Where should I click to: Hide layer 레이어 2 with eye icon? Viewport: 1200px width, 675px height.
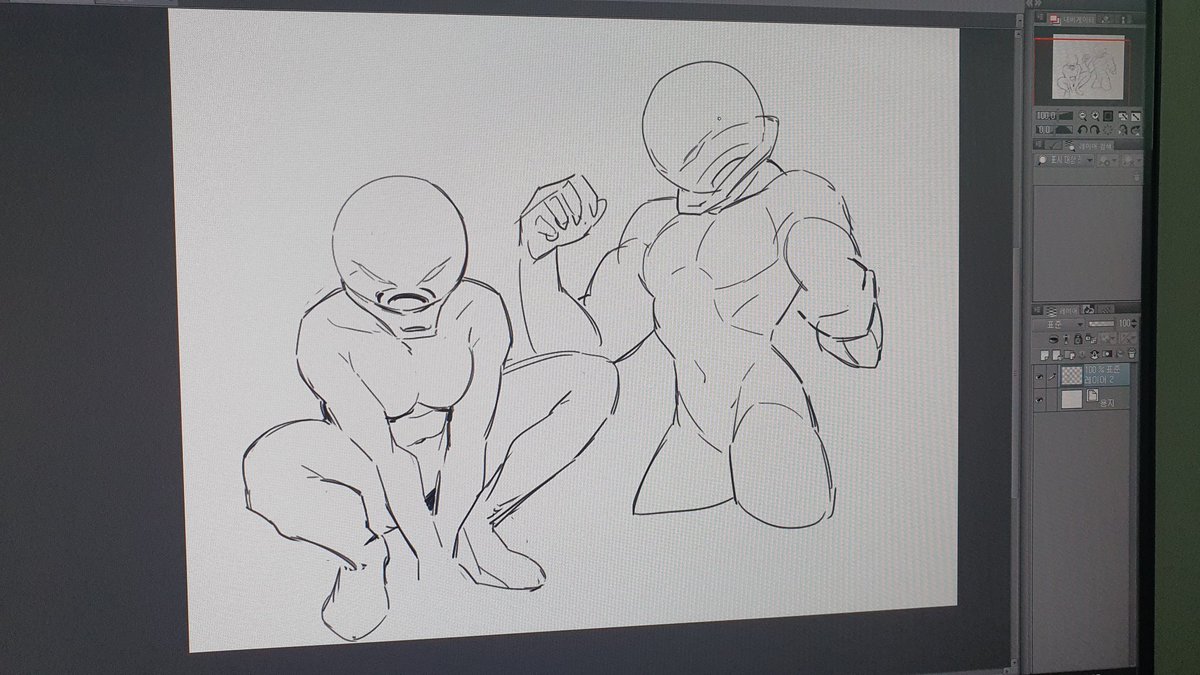[x=1039, y=377]
